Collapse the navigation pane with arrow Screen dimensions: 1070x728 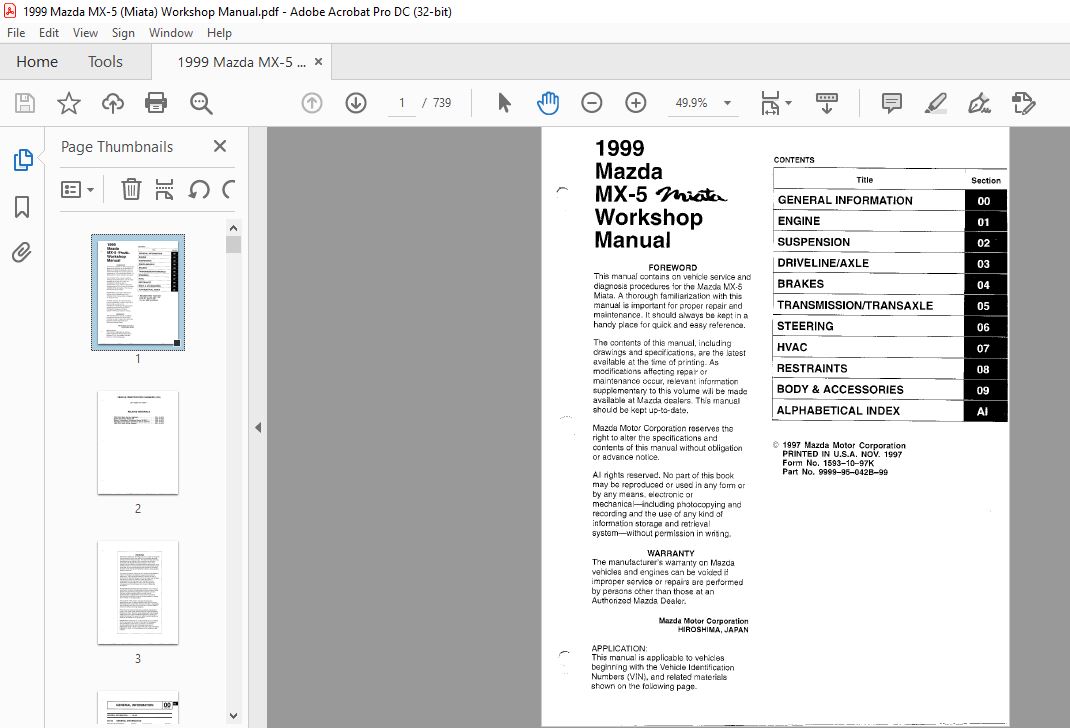point(258,428)
